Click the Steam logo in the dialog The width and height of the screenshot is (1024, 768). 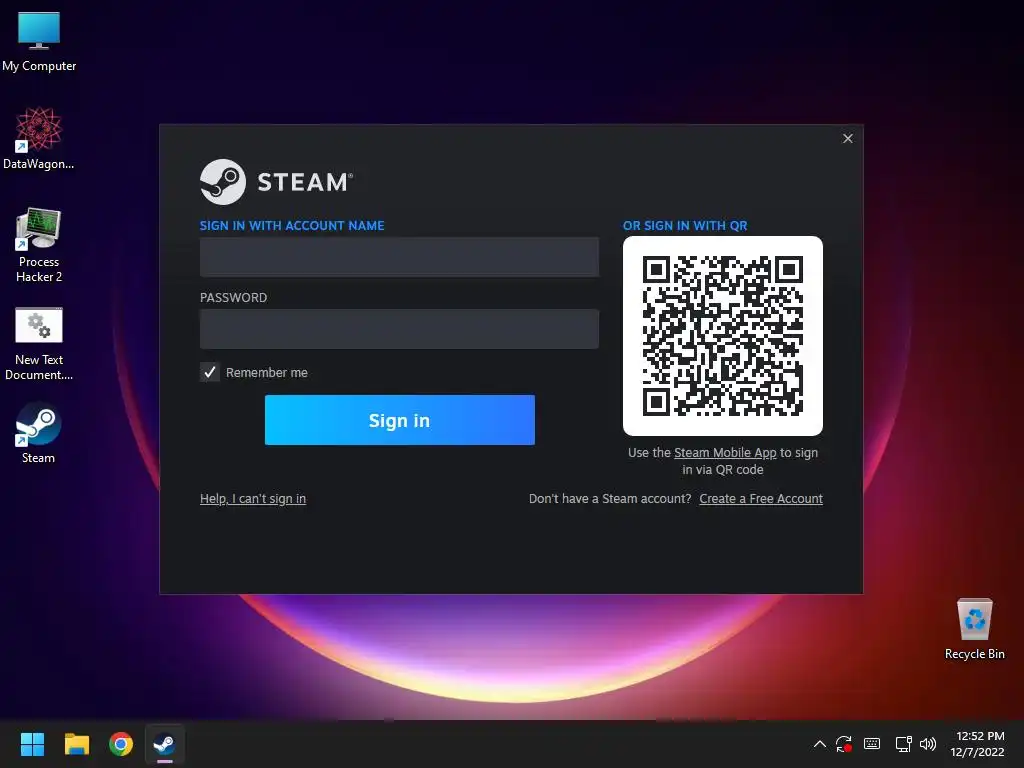click(276, 182)
